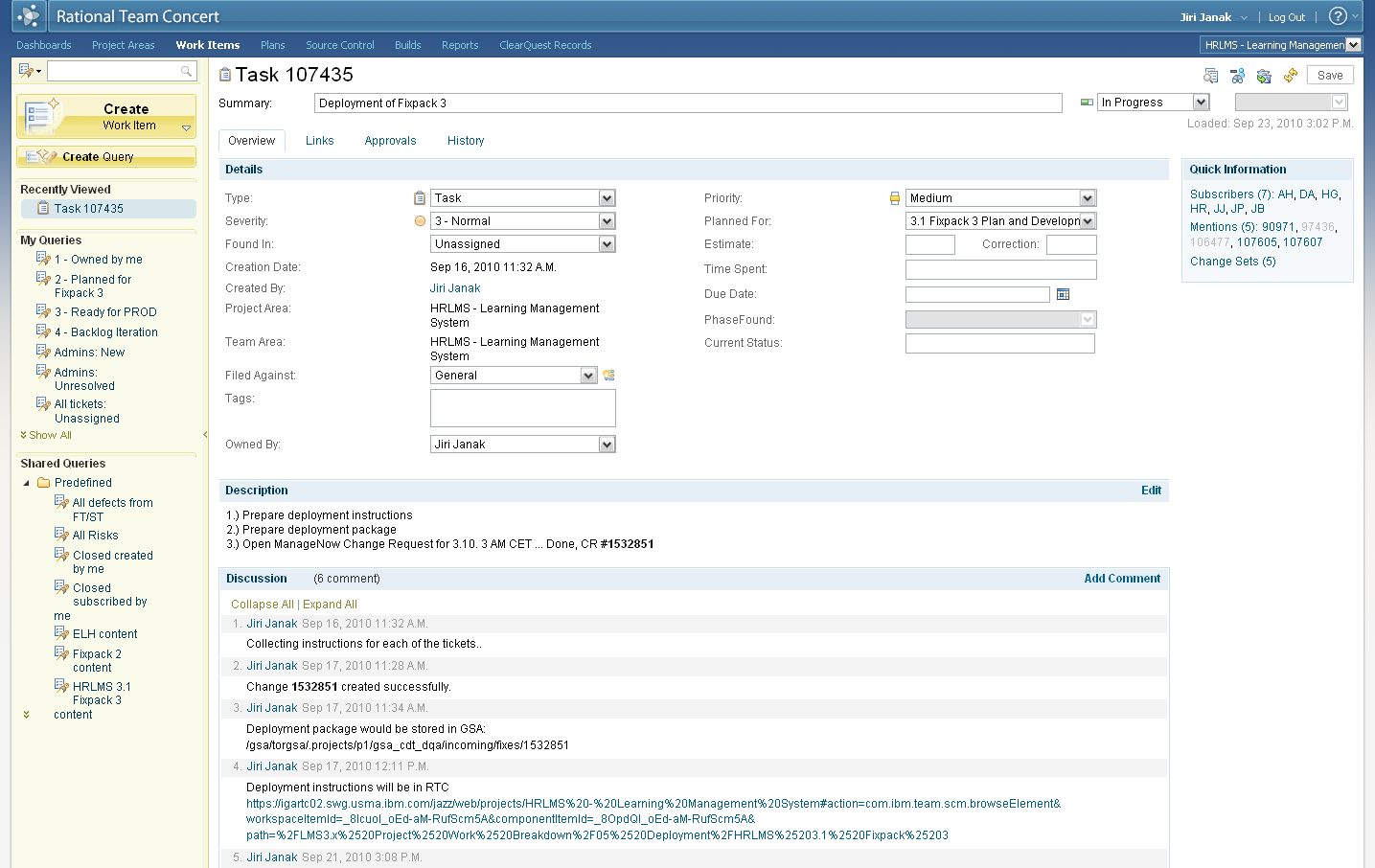Open the Source Control menu
Viewport: 1375px width, 868px height.
click(x=340, y=45)
